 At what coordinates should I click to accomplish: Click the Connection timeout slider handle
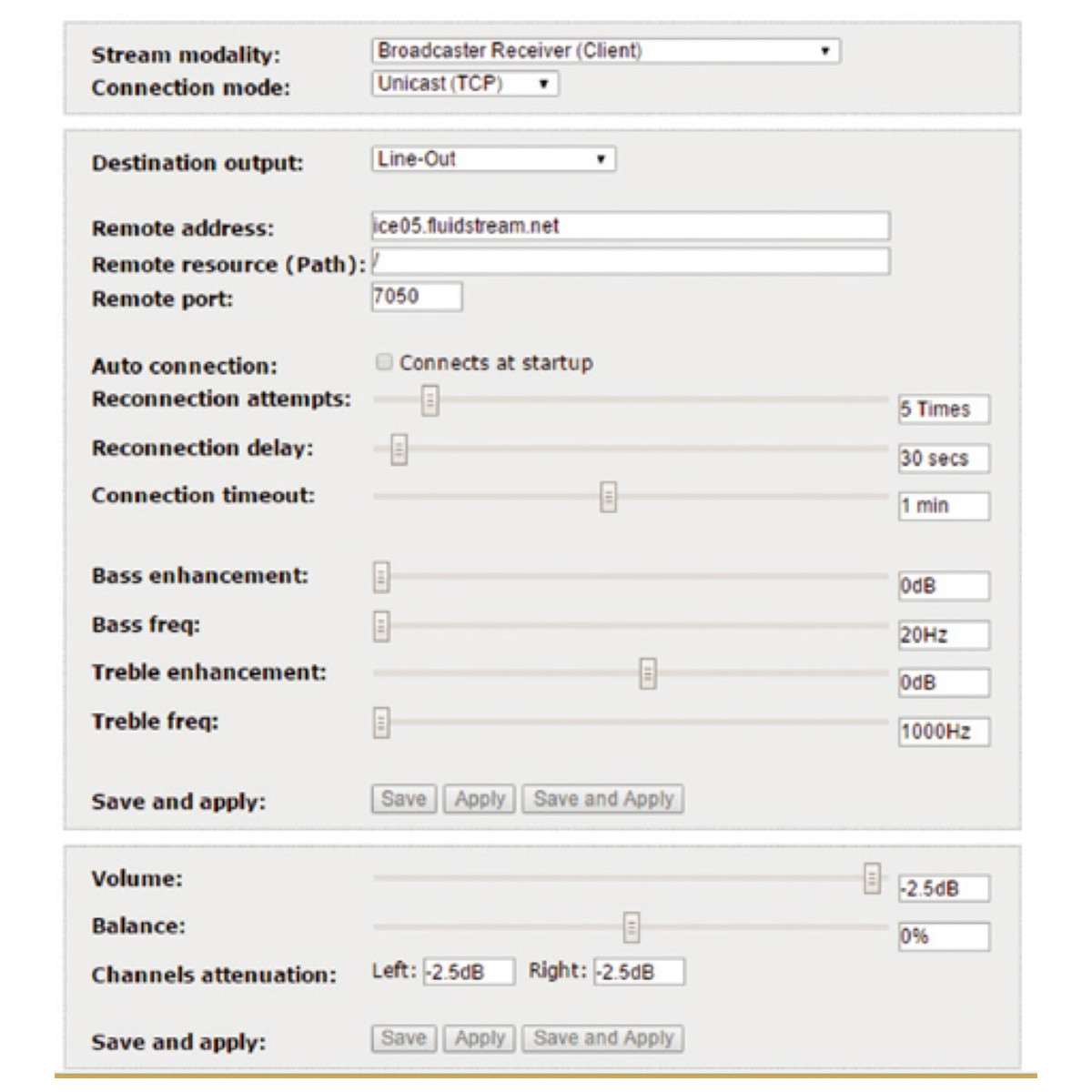coord(606,497)
